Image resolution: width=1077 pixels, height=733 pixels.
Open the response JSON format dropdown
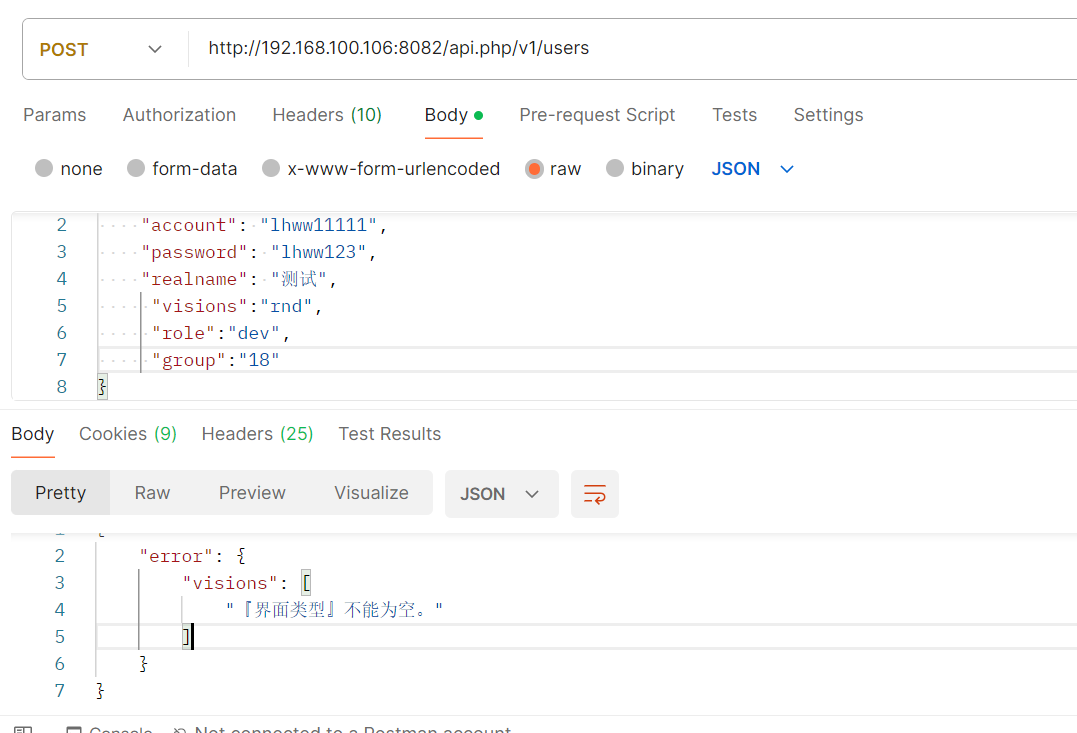[500, 494]
